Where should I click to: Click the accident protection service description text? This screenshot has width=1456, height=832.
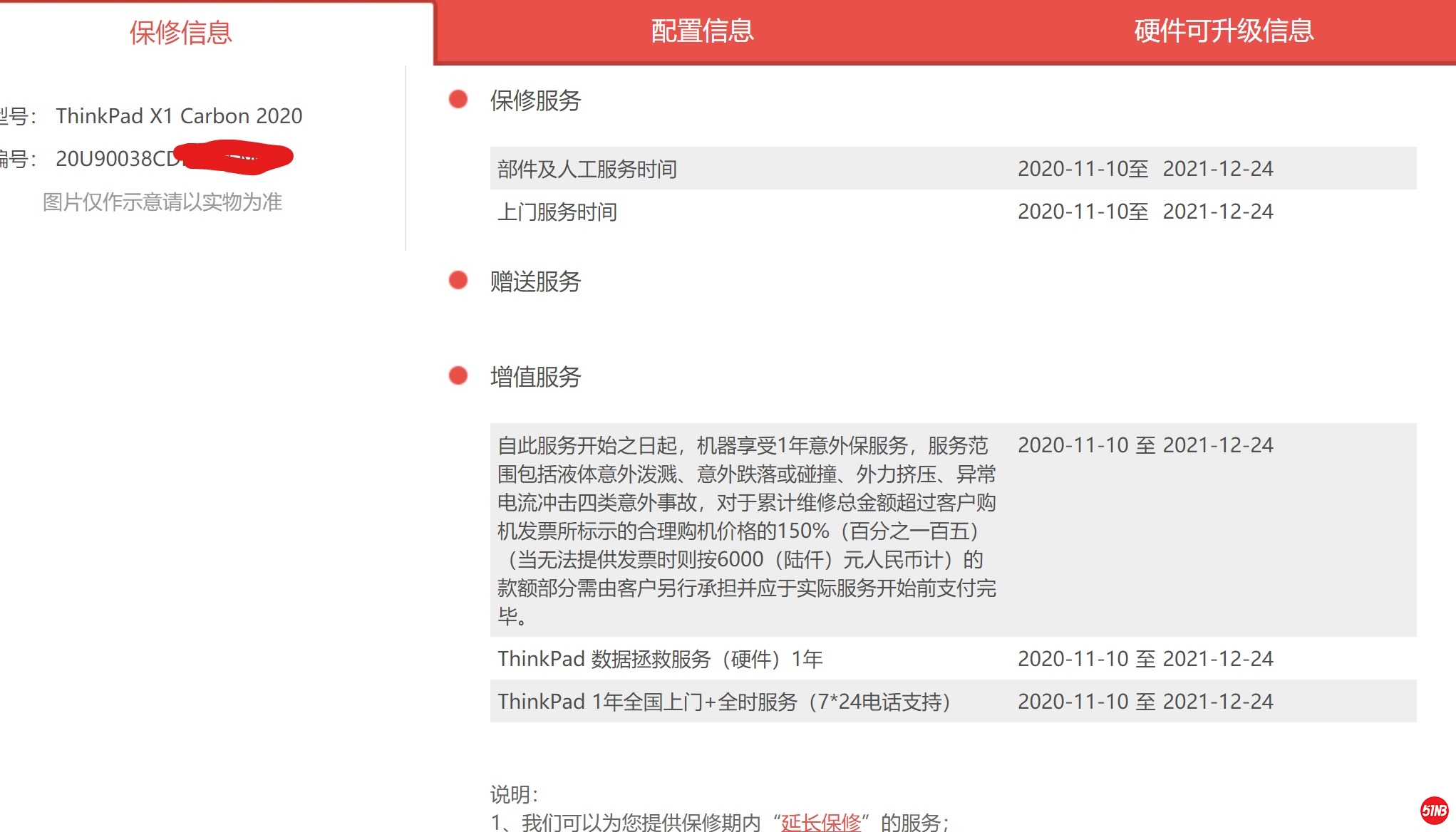745,530
